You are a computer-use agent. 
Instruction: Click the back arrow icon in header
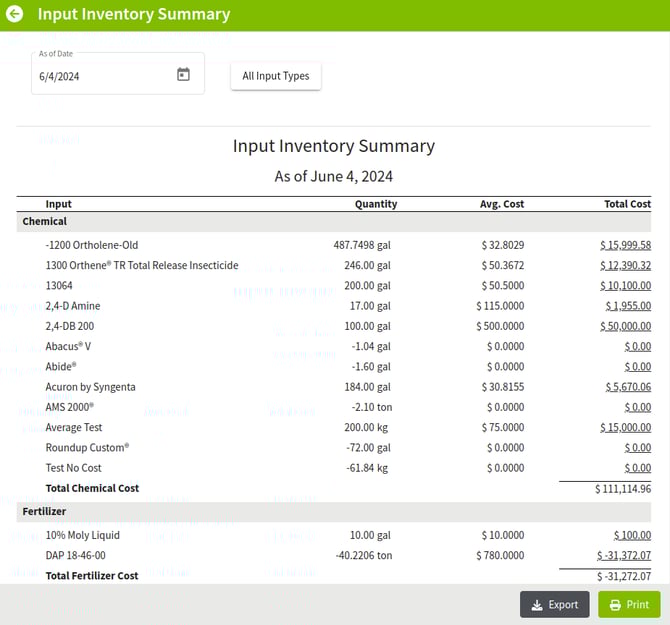(15, 15)
